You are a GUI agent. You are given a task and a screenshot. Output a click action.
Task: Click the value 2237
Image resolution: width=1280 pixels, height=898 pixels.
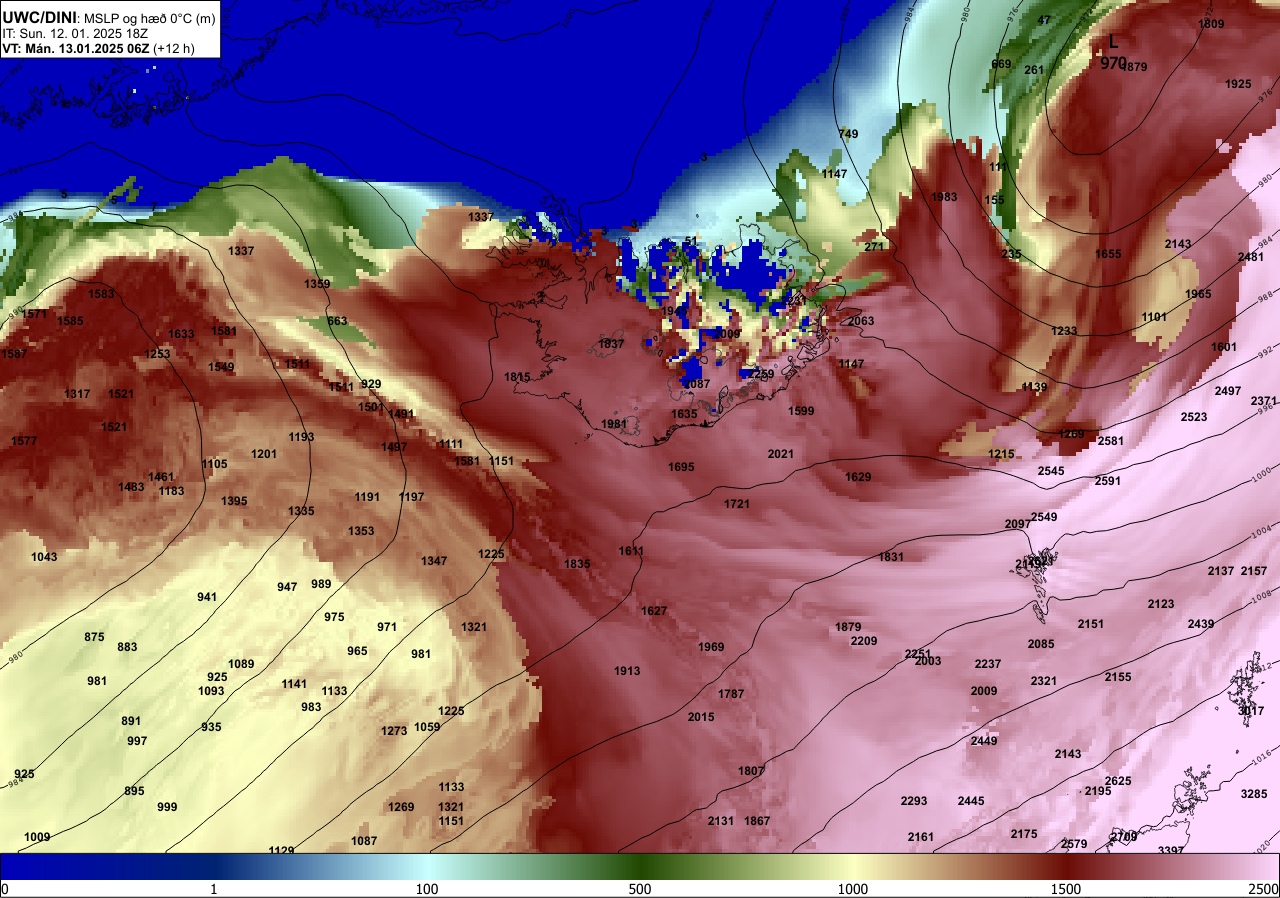click(988, 664)
